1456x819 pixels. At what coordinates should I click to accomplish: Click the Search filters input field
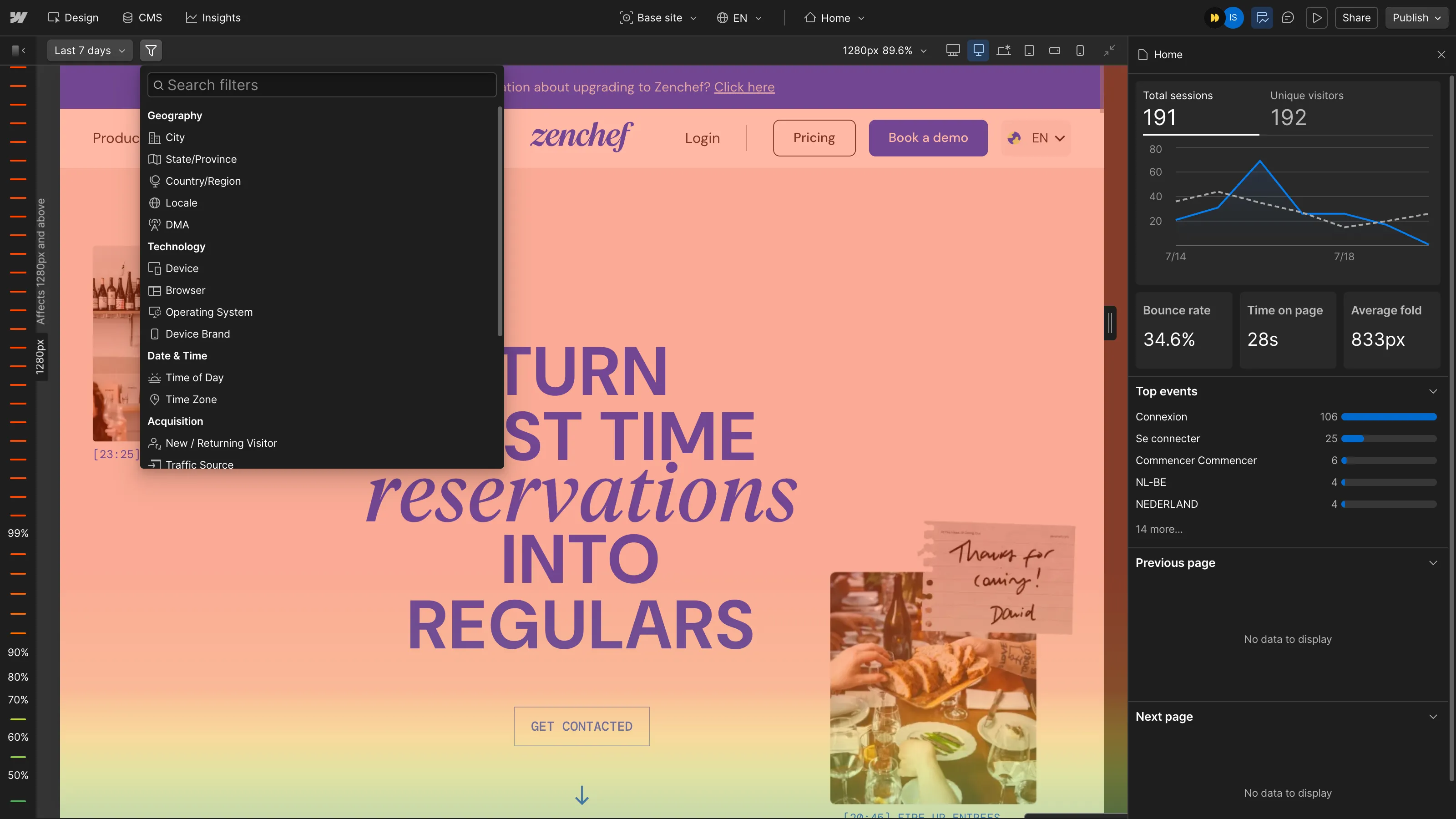(322, 85)
